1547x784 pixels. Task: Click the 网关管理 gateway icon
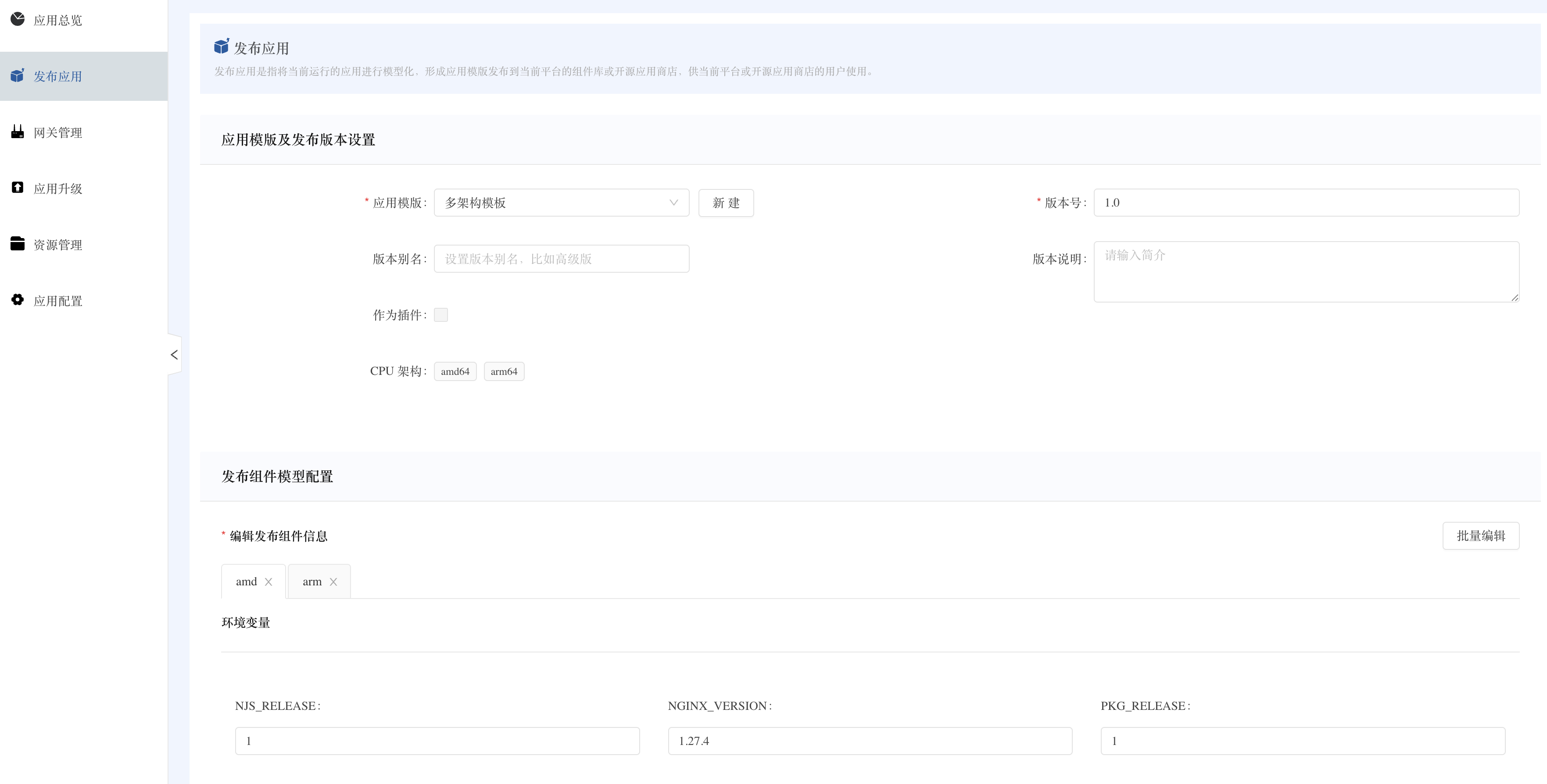(18, 132)
